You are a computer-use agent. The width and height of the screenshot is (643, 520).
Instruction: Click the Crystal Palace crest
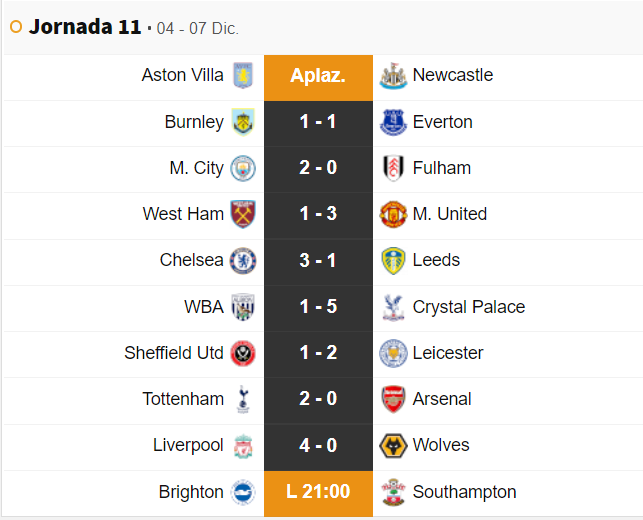tap(393, 307)
